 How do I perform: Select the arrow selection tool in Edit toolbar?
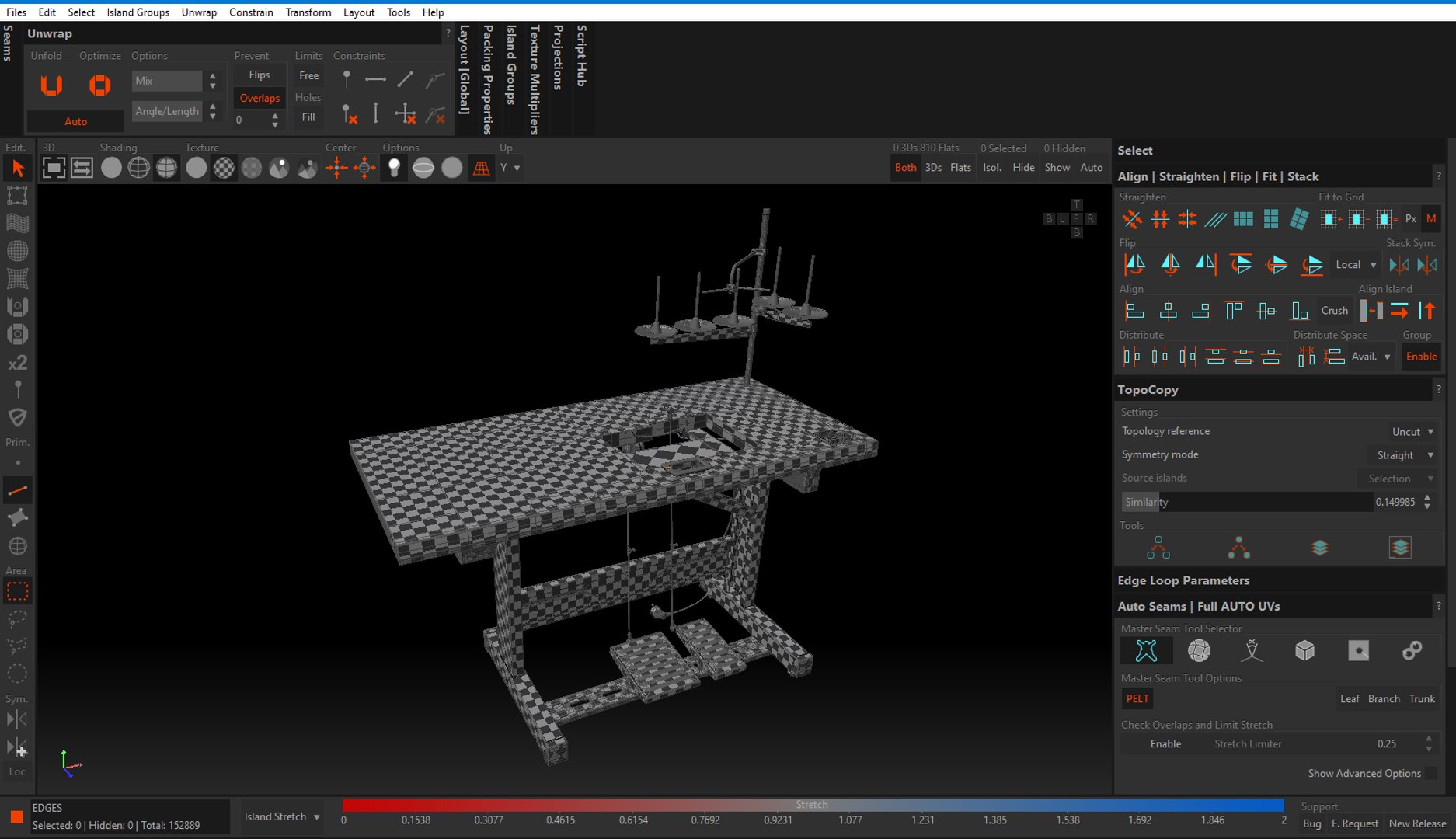pyautogui.click(x=17, y=168)
